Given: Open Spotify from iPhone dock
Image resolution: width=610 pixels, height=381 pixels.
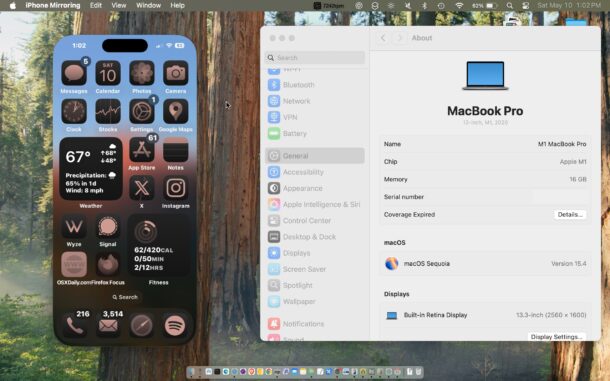Looking at the screenshot, I should (175, 325).
